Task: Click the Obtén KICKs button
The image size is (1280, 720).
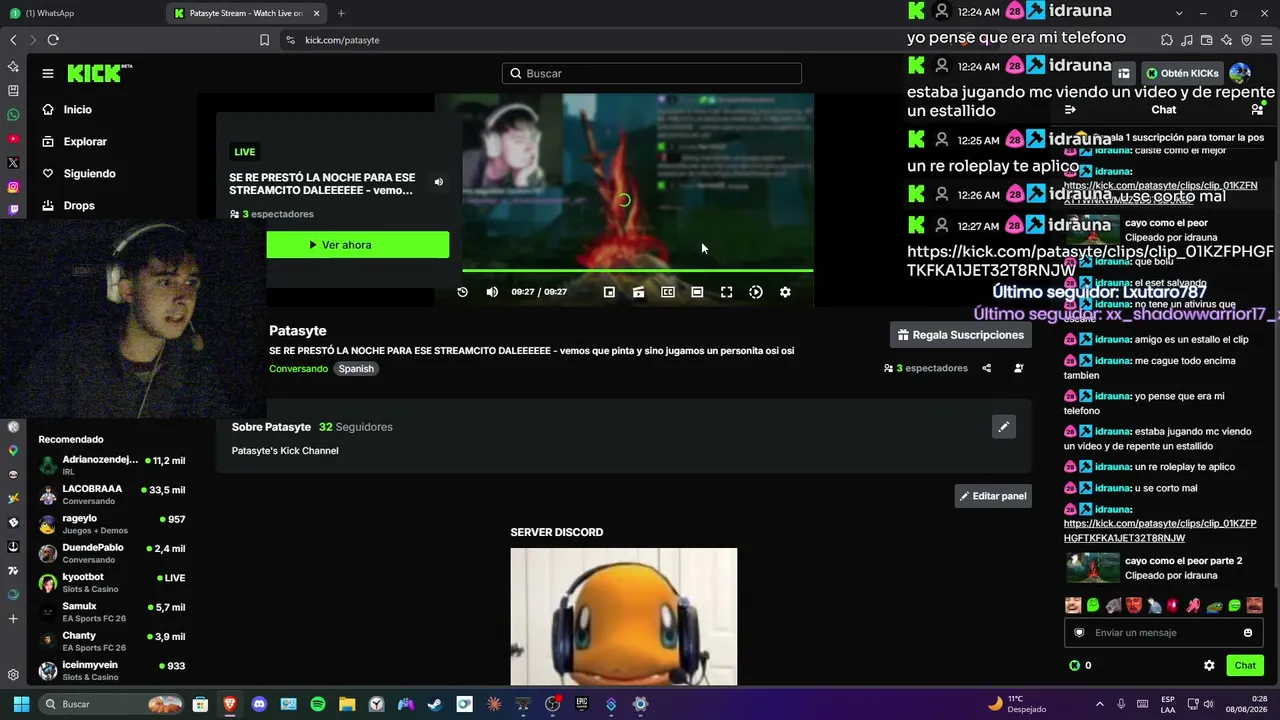Action: (x=1183, y=73)
